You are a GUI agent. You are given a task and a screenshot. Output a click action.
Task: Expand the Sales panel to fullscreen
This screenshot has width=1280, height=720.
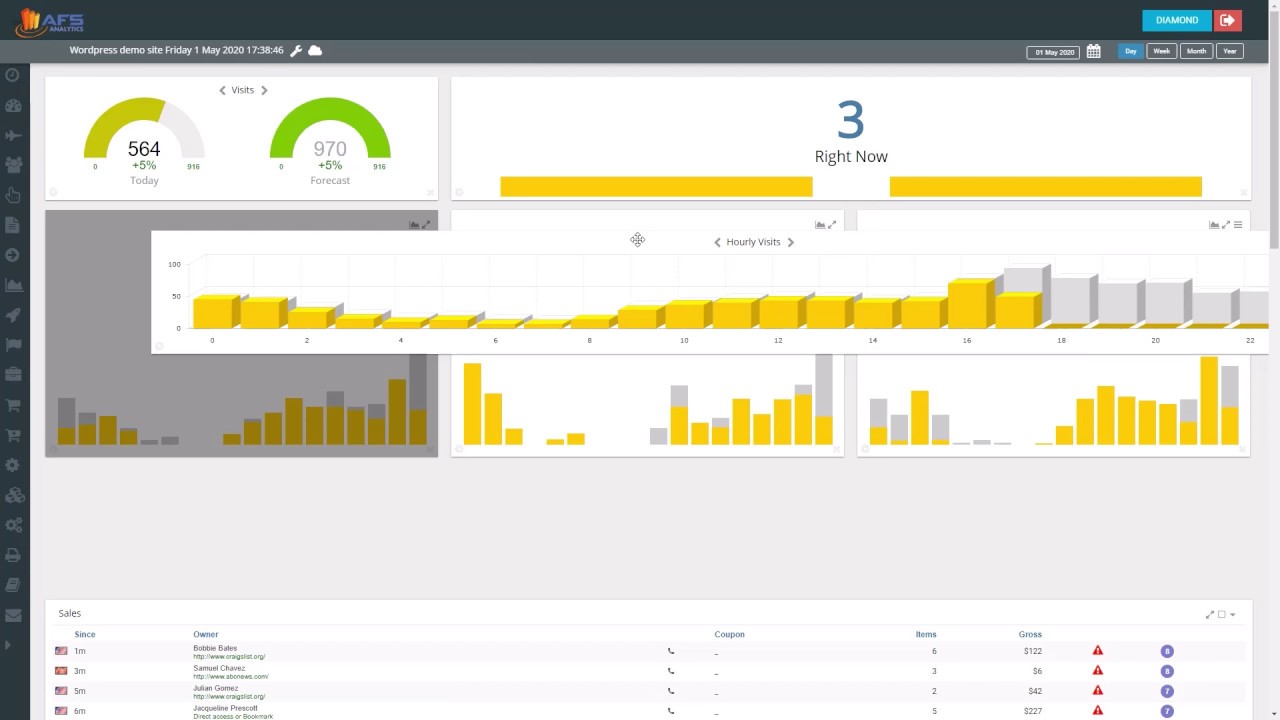1210,614
